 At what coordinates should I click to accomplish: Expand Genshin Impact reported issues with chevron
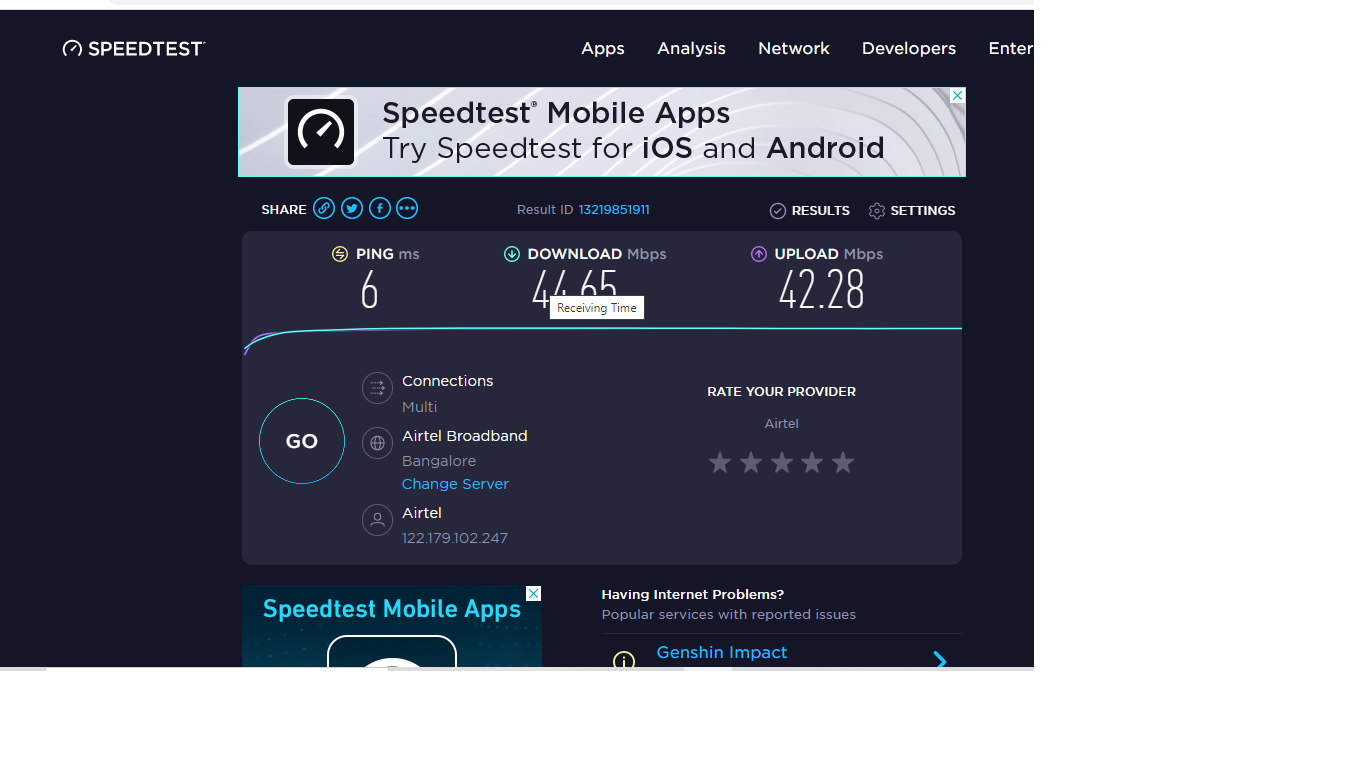pos(939,661)
